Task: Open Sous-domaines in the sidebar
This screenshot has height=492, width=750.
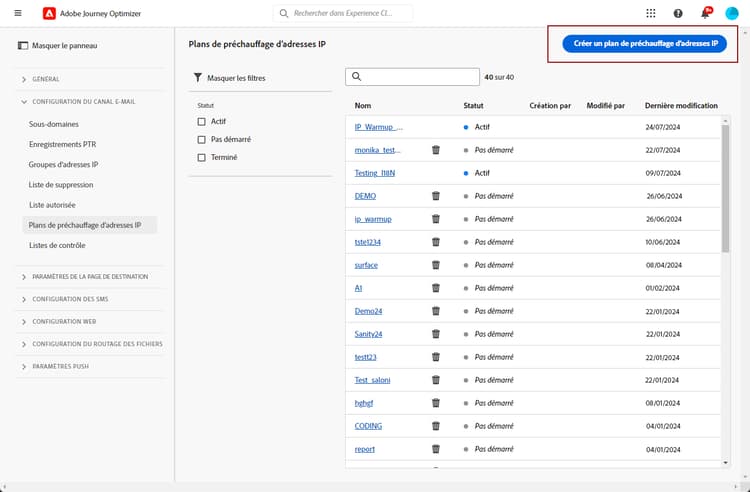Action: tap(54, 125)
